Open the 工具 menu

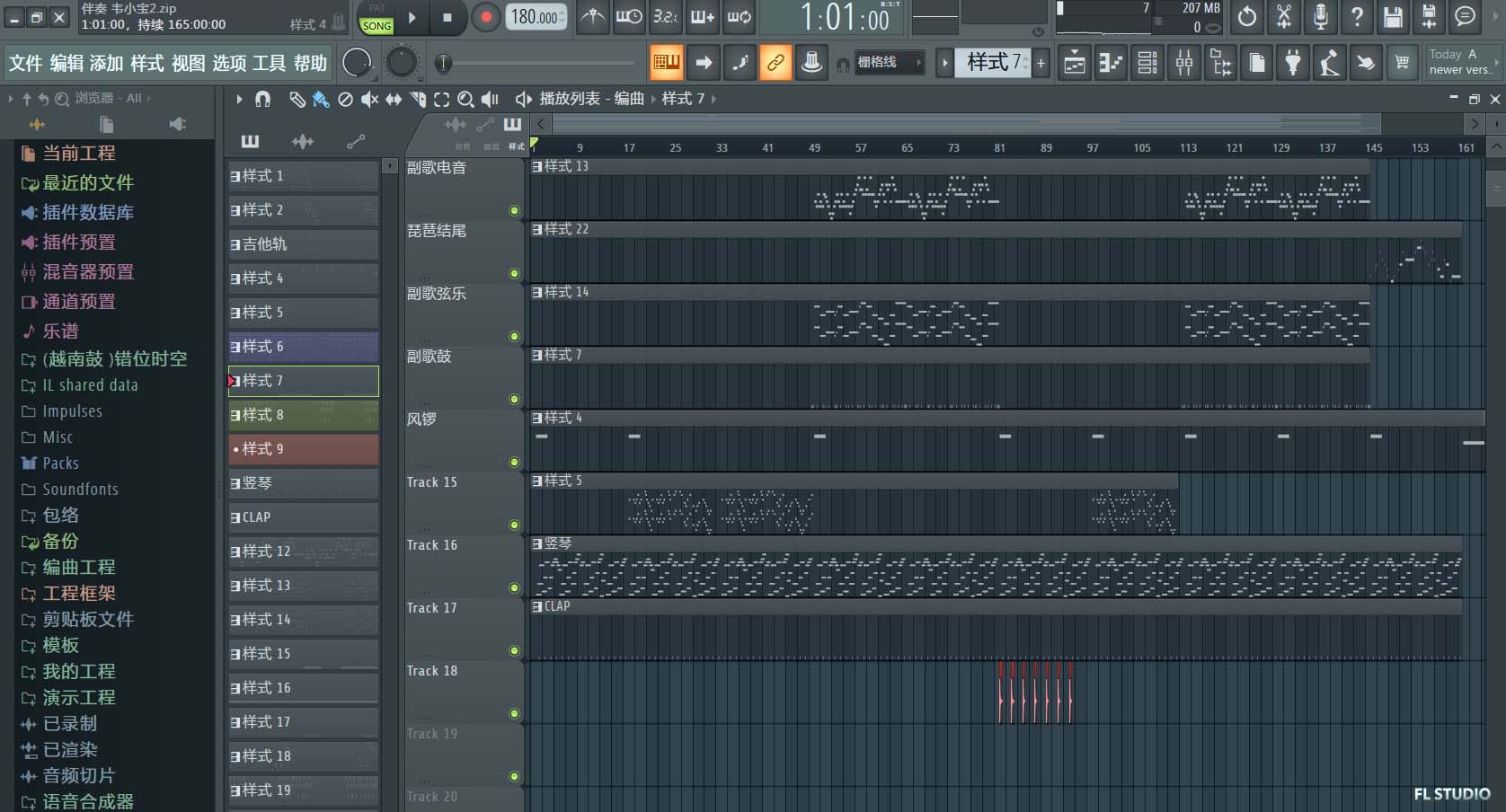[269, 63]
